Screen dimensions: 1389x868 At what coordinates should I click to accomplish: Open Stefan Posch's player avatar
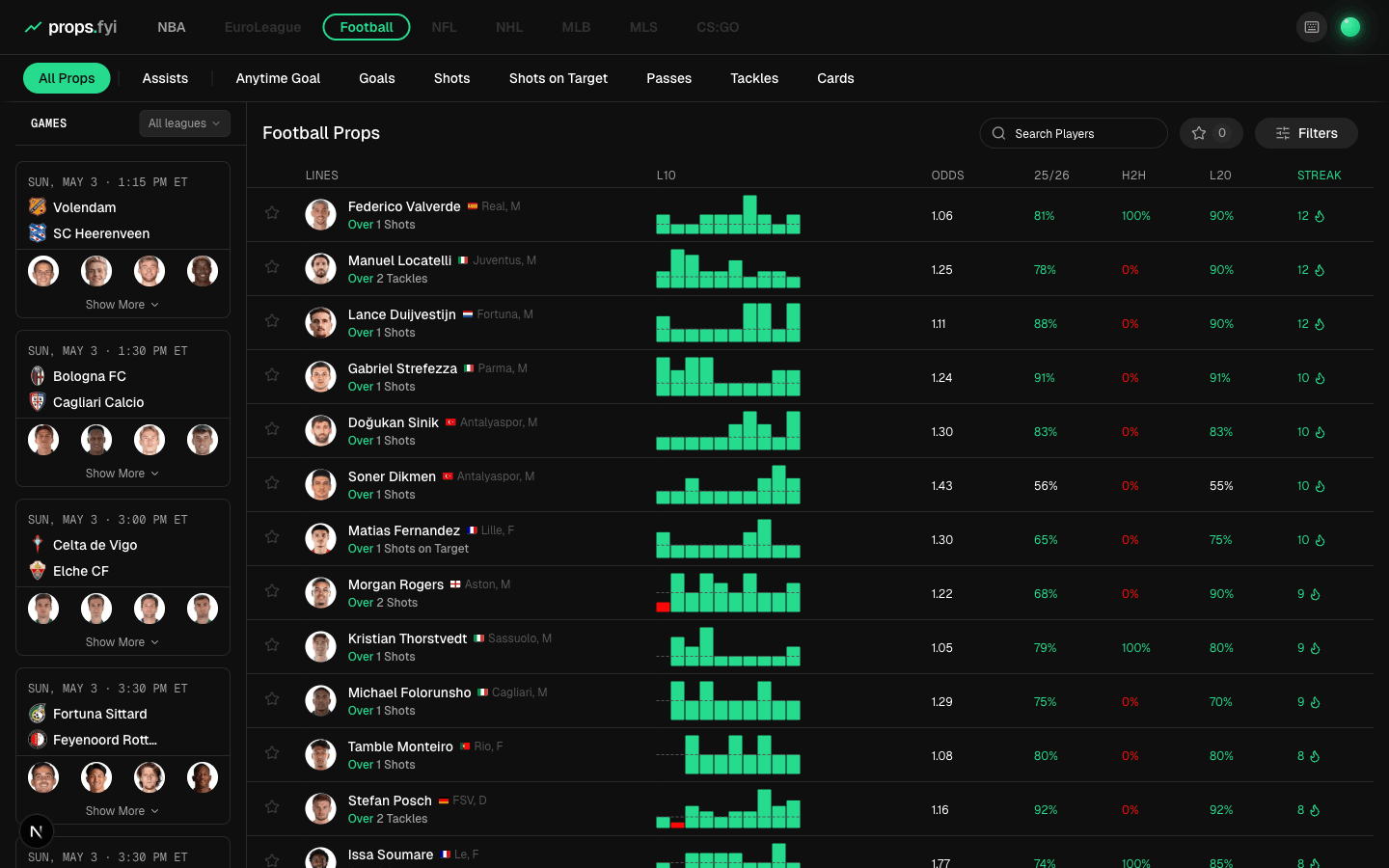(x=320, y=809)
